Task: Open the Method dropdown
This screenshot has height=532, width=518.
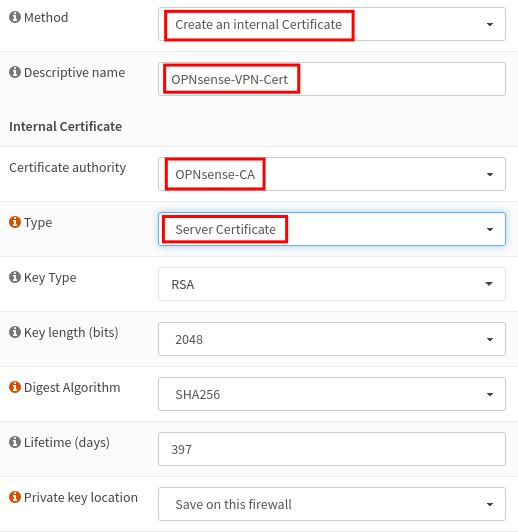Action: point(332,24)
